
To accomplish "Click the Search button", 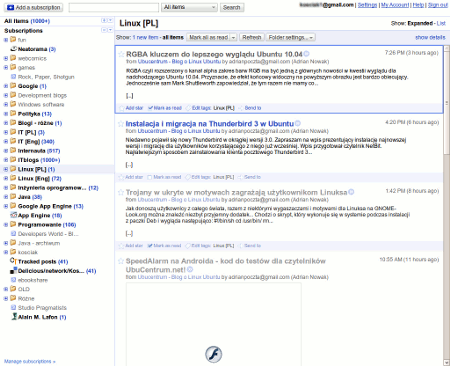I will coord(232,7).
